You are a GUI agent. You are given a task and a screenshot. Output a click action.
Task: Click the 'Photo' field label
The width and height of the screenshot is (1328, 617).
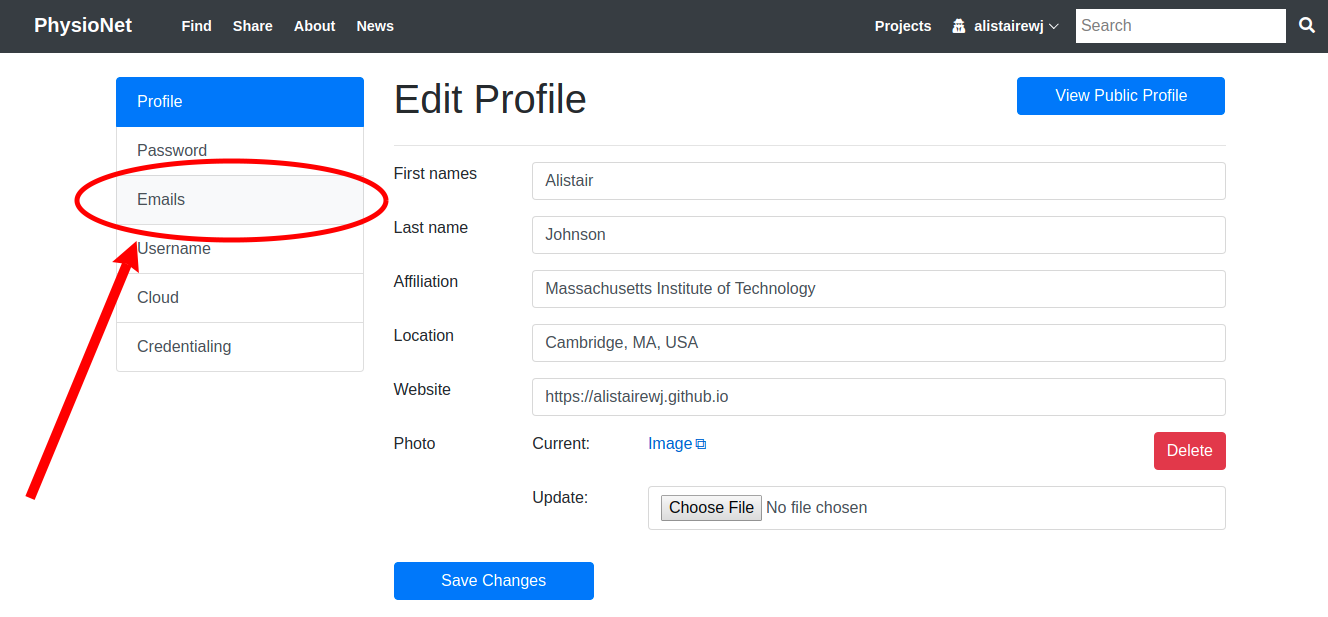coord(415,444)
